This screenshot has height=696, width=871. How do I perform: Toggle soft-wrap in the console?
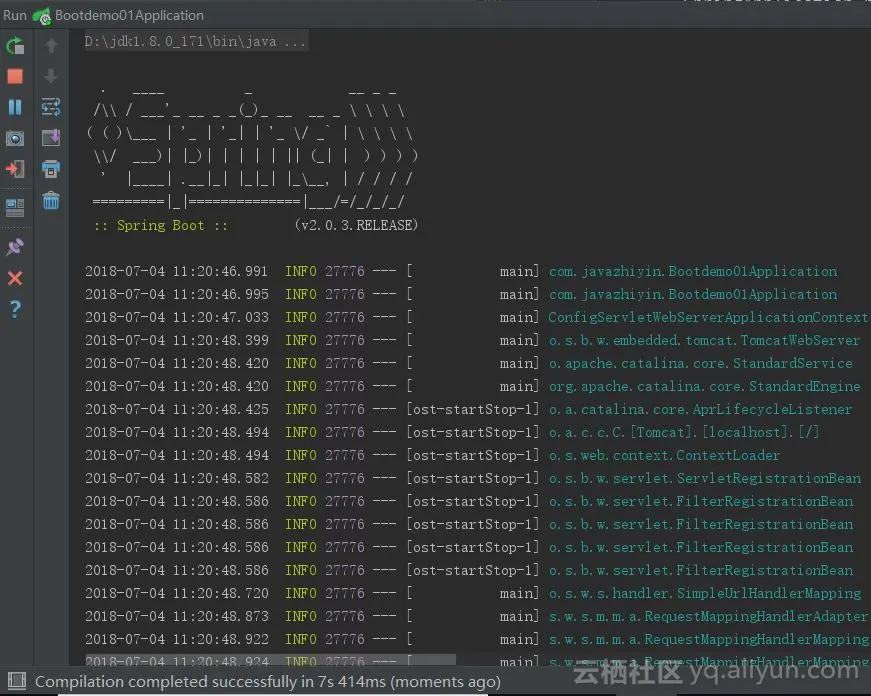pos(51,107)
